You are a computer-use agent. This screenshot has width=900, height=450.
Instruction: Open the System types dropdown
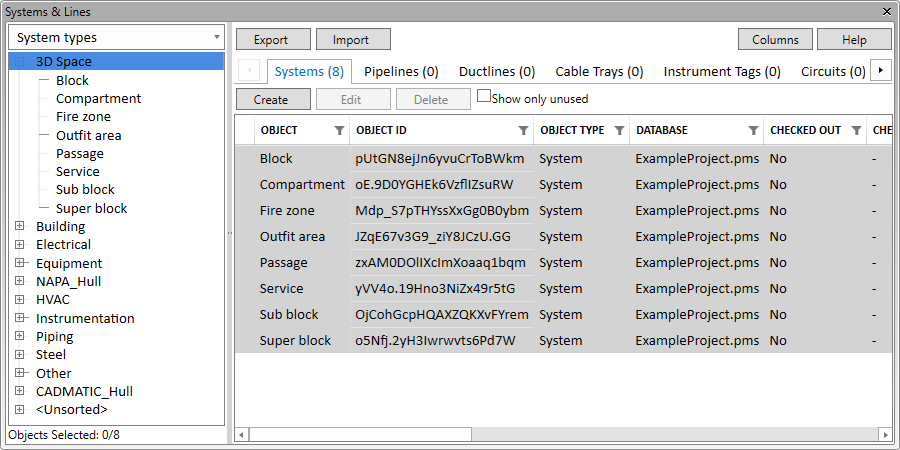click(216, 38)
